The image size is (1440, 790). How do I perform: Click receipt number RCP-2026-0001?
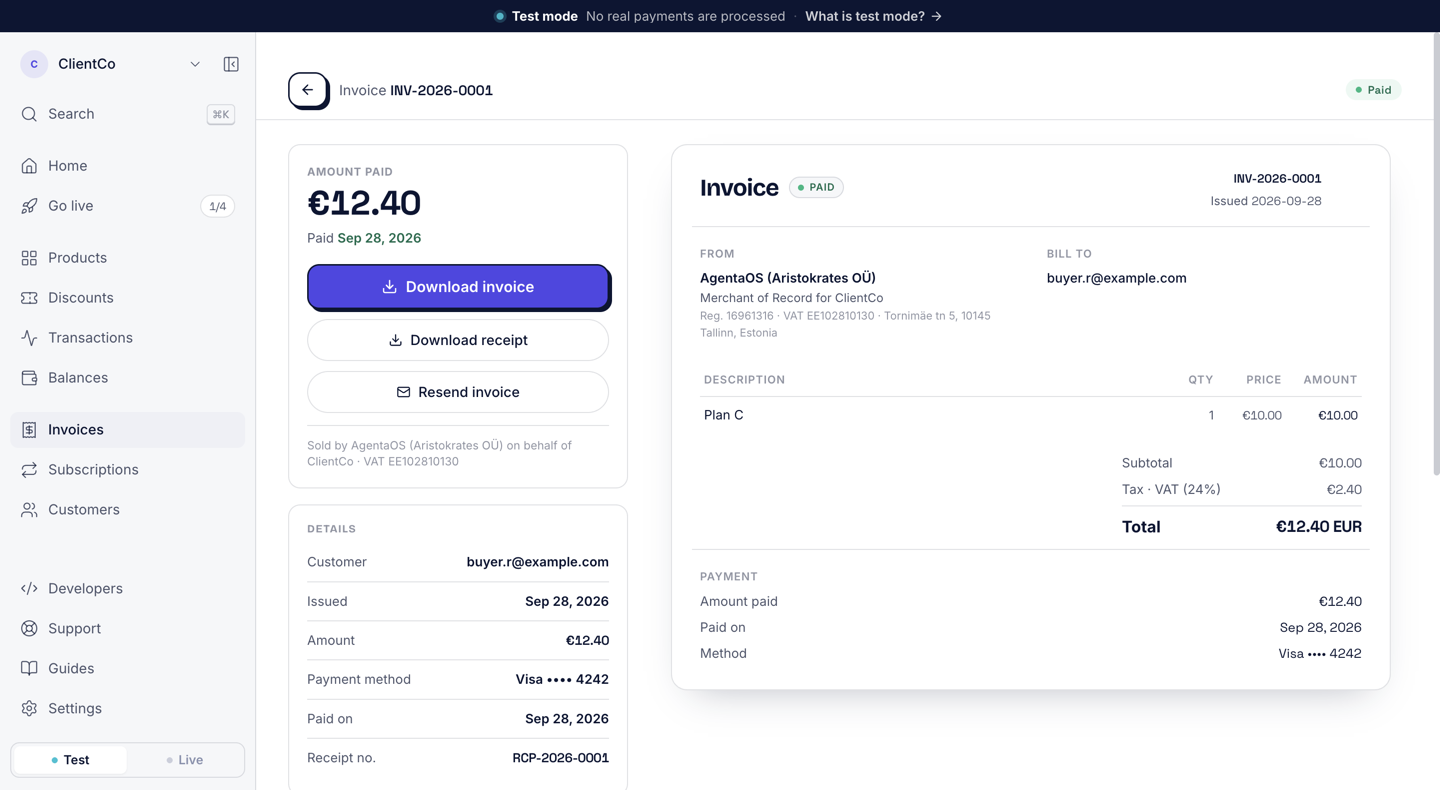[x=560, y=758]
